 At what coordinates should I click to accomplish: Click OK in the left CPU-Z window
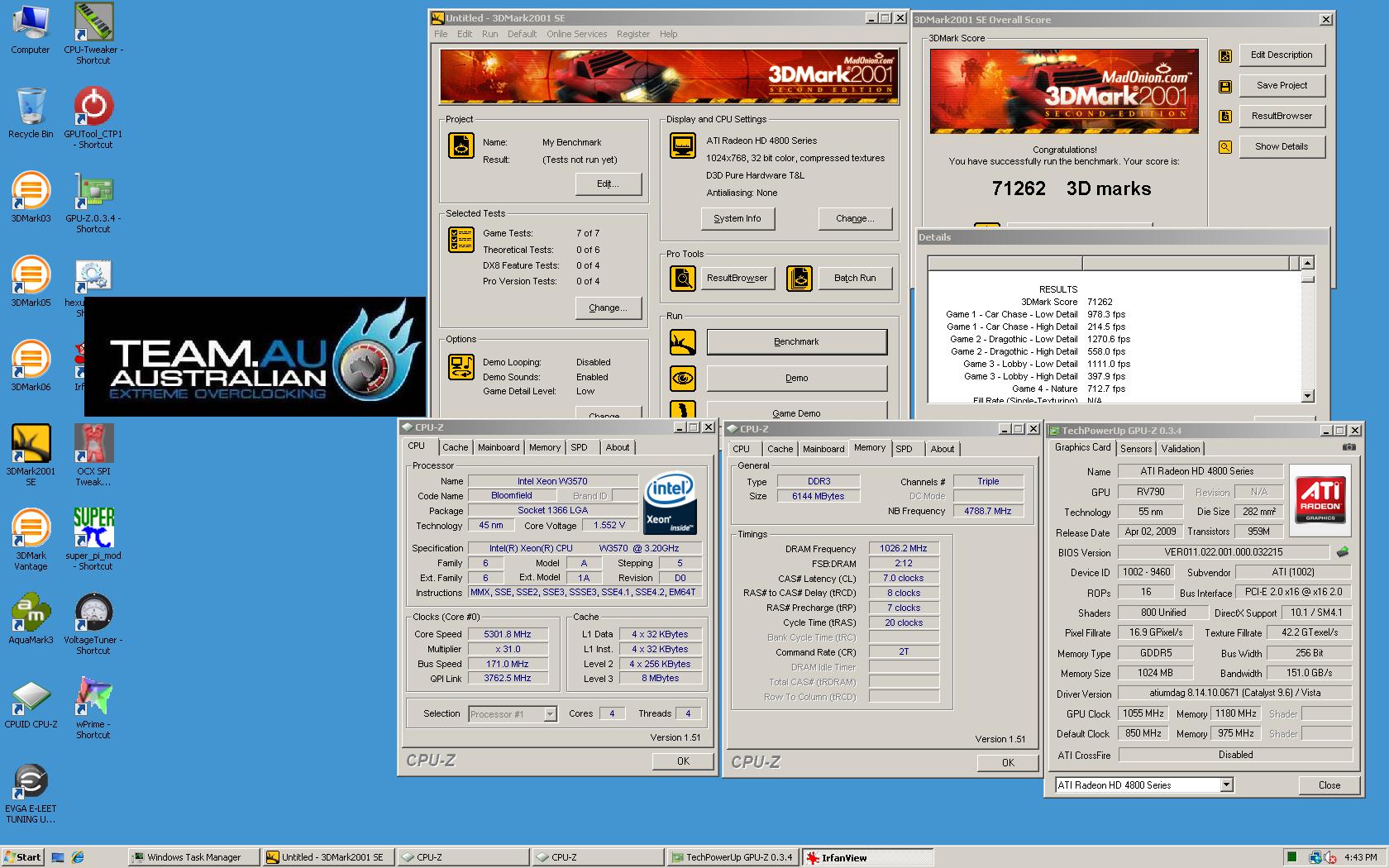(x=683, y=761)
